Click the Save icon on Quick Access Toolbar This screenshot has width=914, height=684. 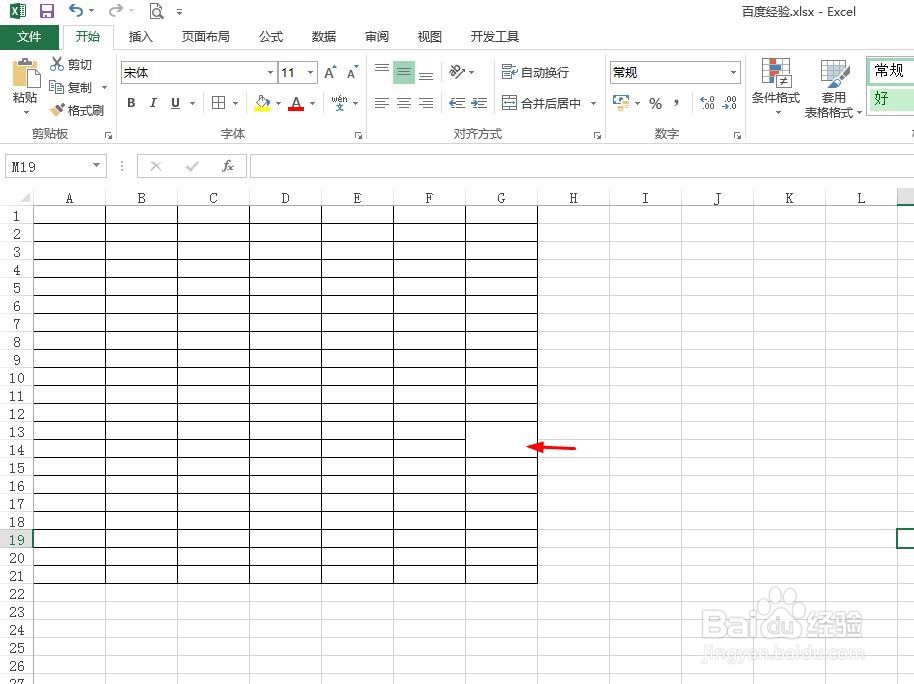46,11
